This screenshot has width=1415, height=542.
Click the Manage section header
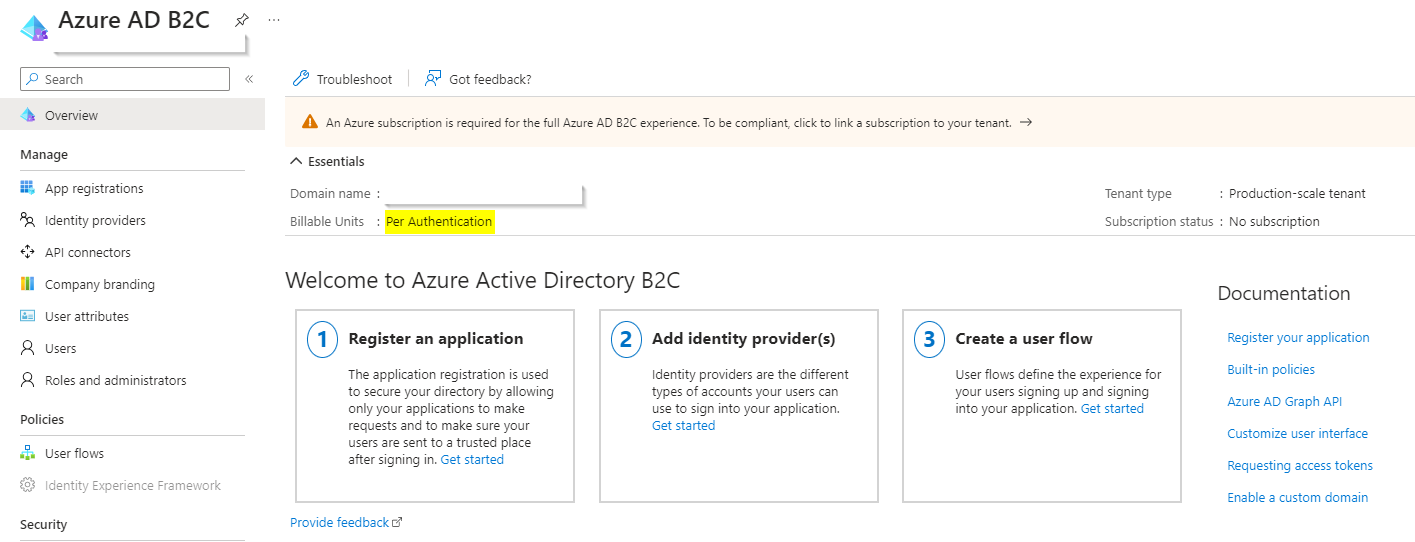(44, 154)
